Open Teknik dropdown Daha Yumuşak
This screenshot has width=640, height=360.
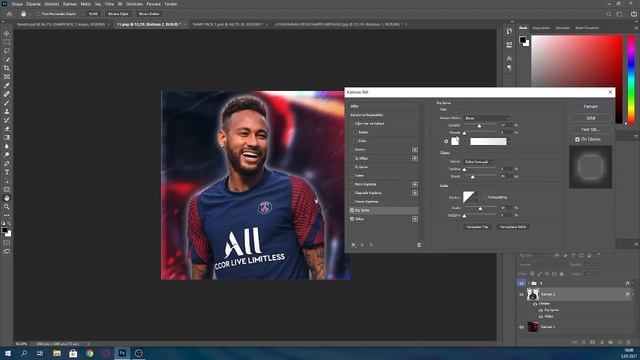click(x=479, y=162)
